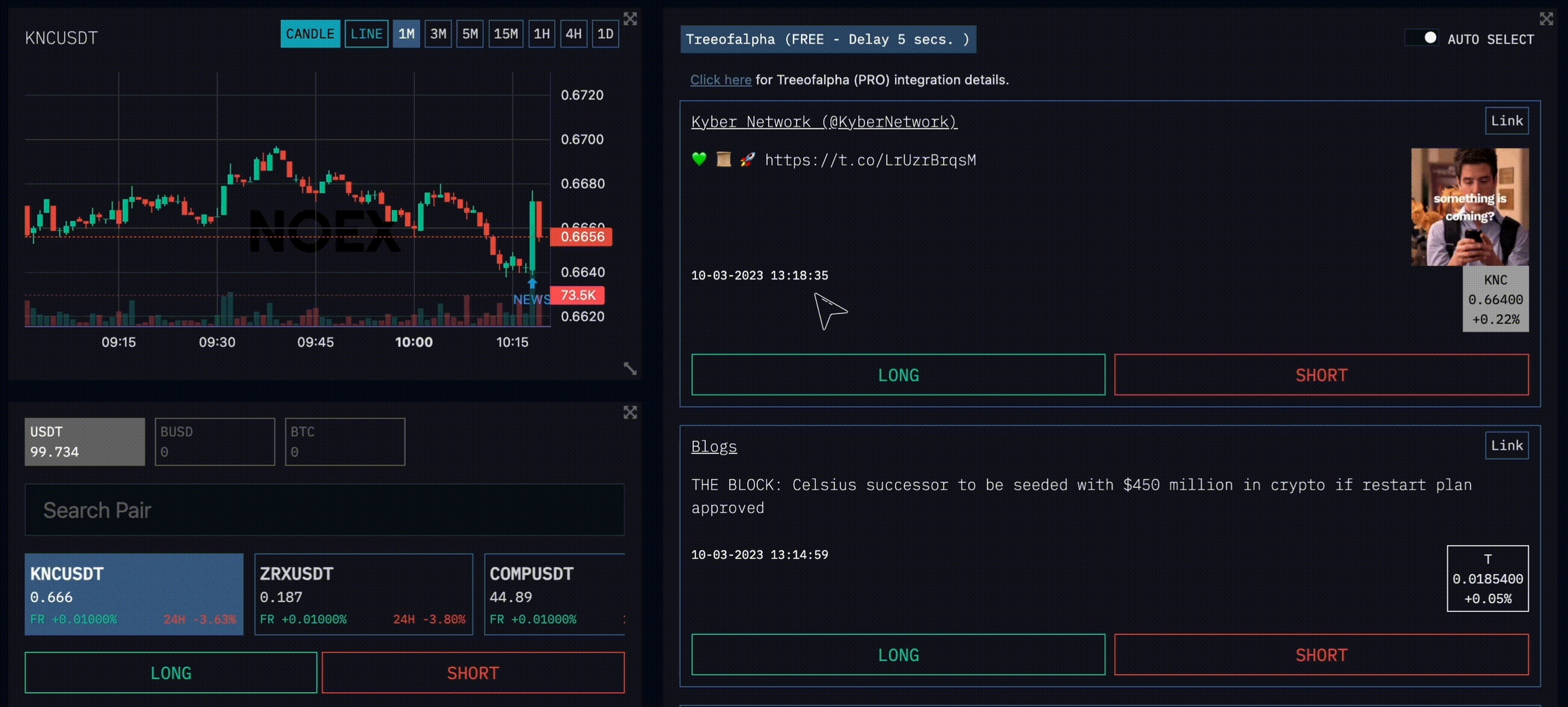Select the ZRXUSDT pair card
The height and width of the screenshot is (707, 1568).
(363, 594)
